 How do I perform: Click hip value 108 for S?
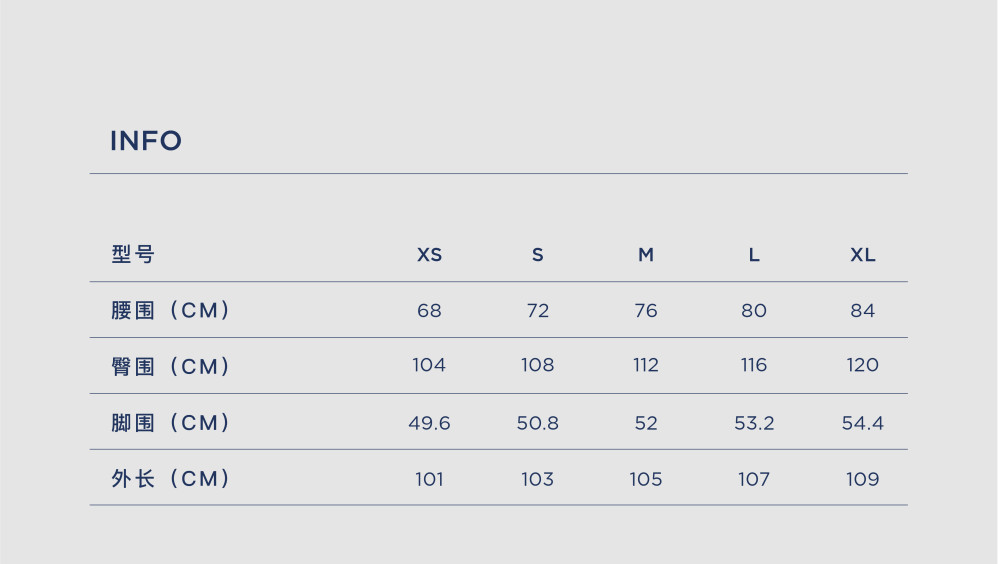(538, 365)
